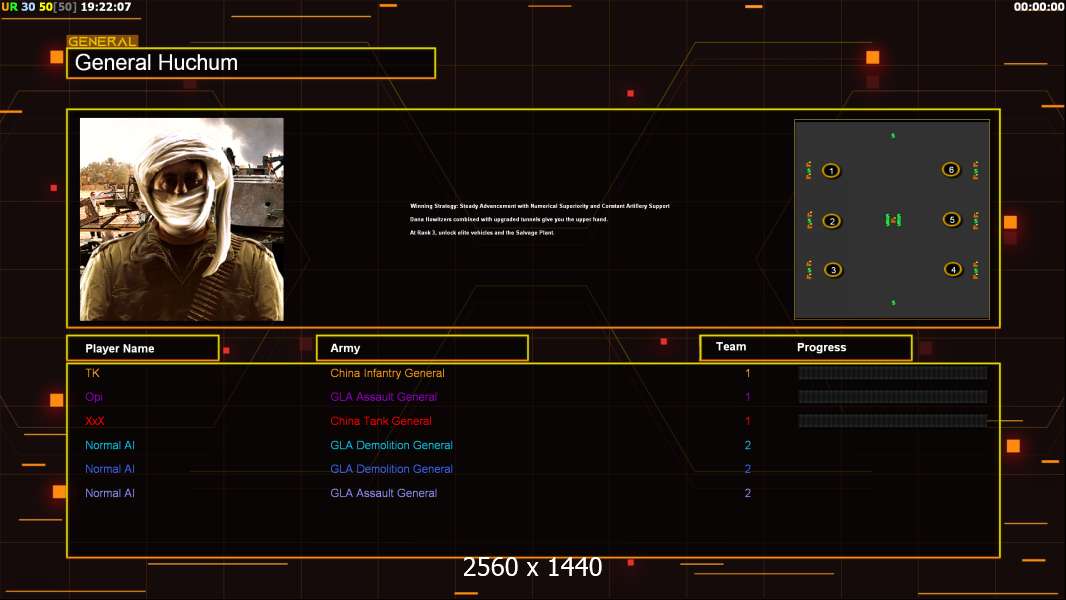Click XxX's loading progress bar

coord(893,421)
